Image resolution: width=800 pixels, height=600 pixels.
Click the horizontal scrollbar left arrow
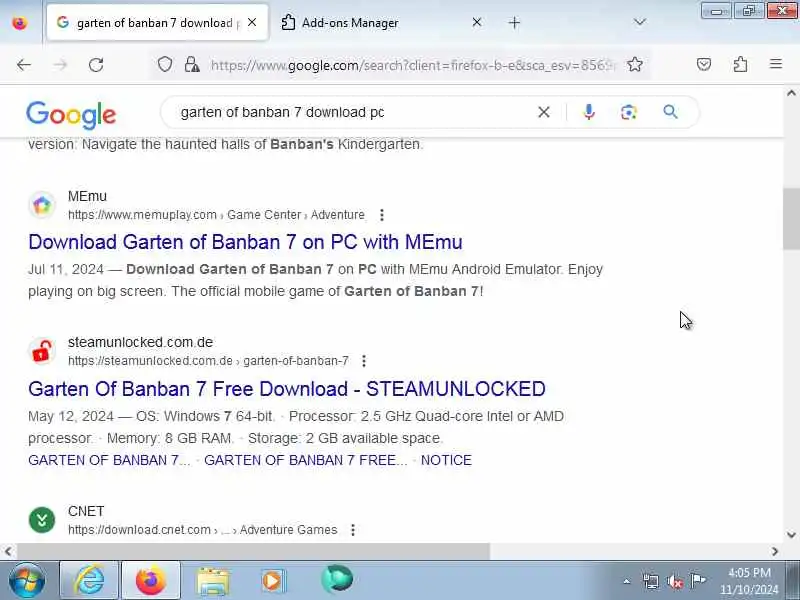(x=8, y=552)
